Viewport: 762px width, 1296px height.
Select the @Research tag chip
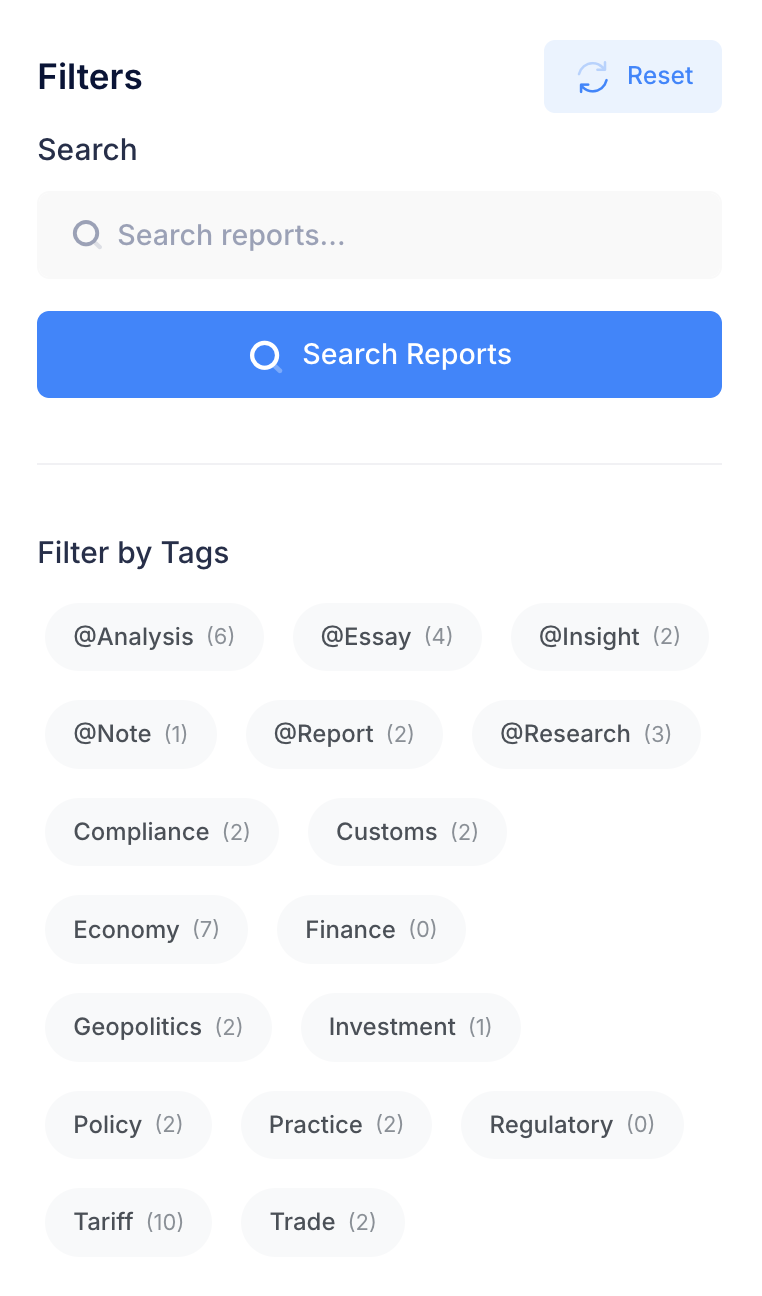pos(585,734)
